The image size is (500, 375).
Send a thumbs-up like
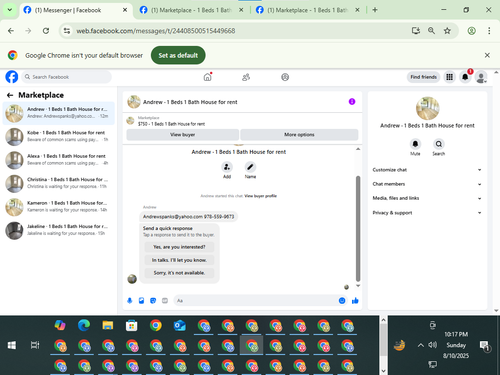[x=355, y=301]
